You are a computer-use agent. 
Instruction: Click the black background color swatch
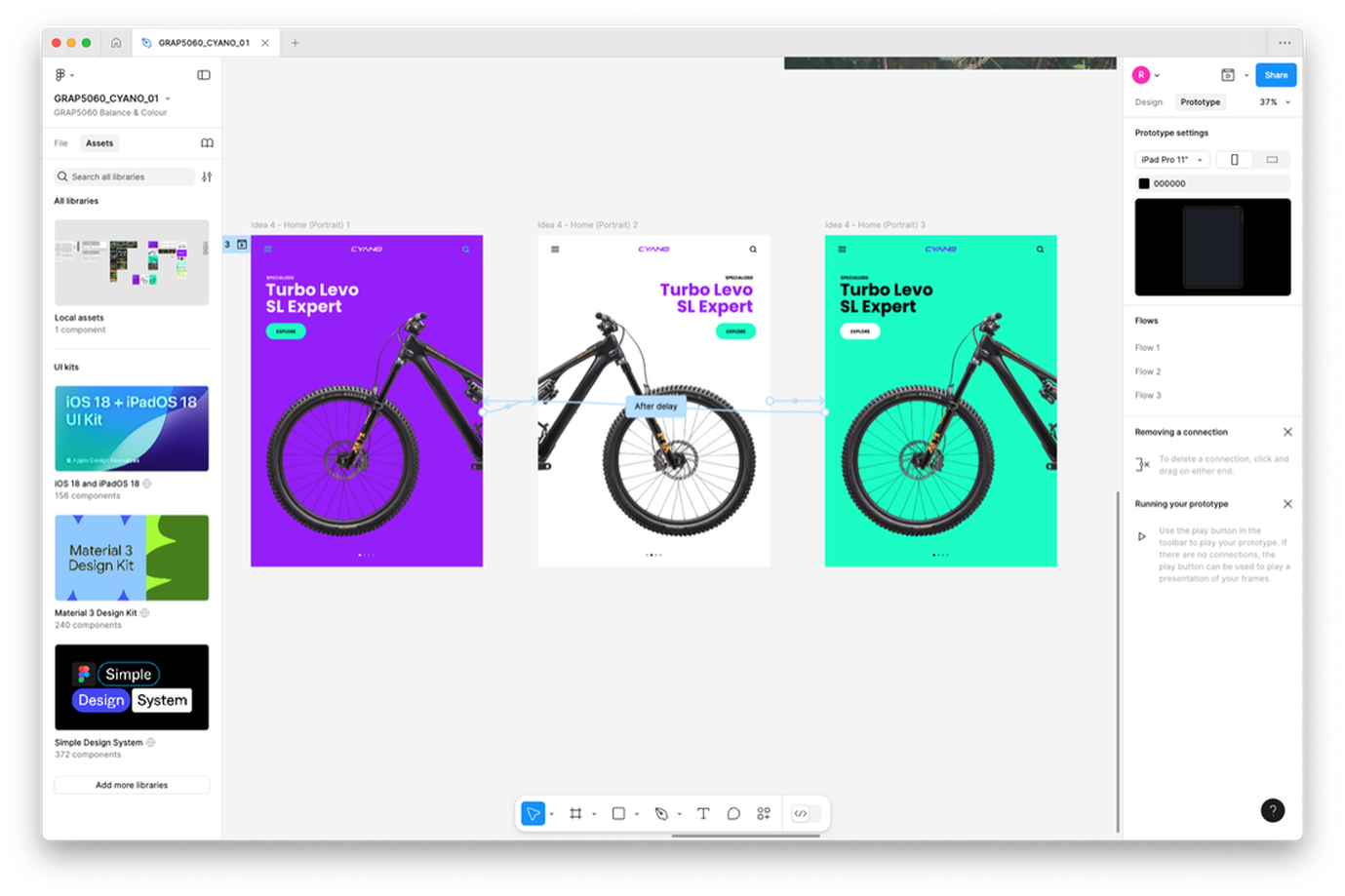1144,183
